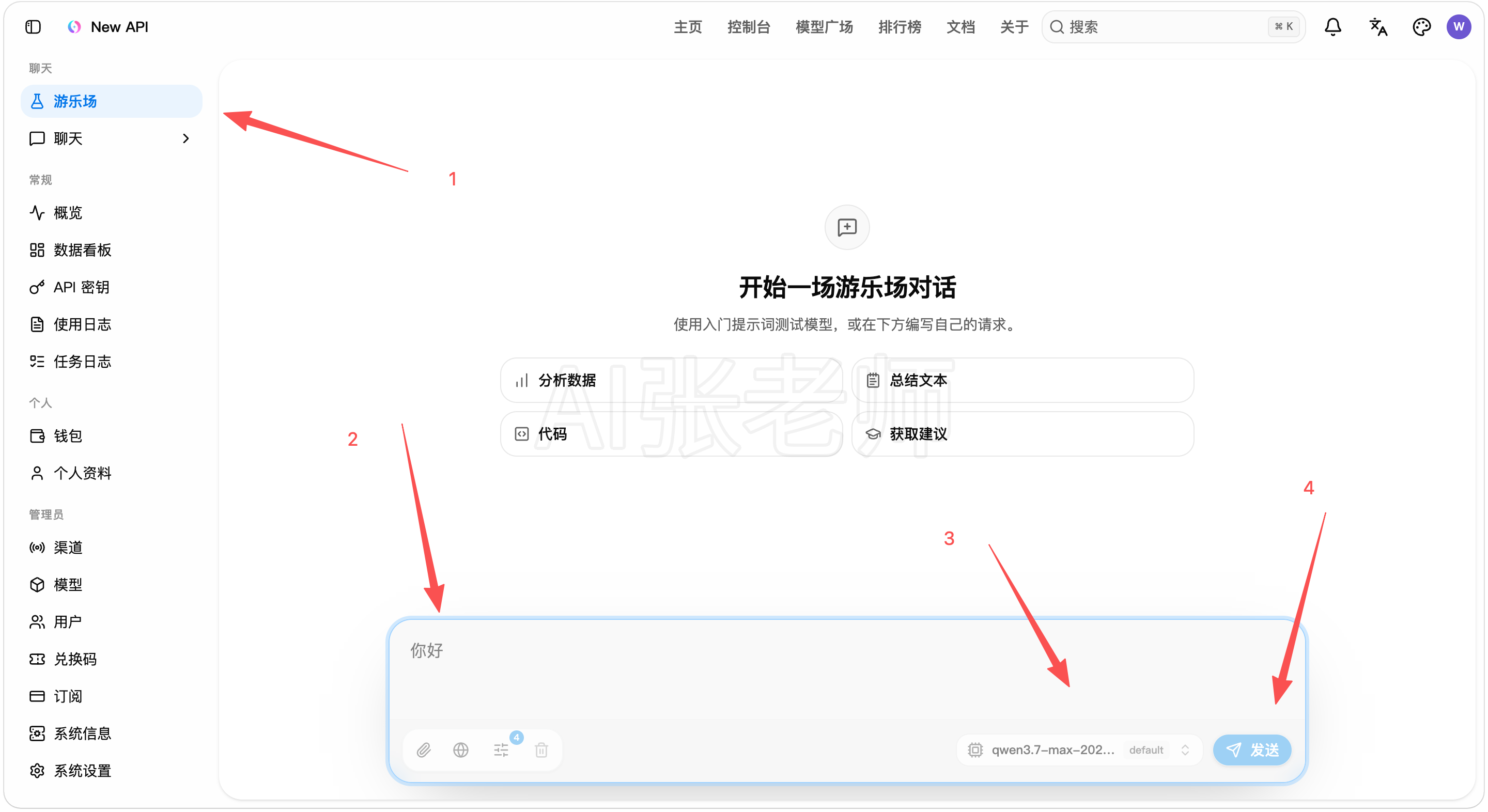Open 系统设置 settings page
This screenshot has height=812, width=1488.
[x=112, y=771]
